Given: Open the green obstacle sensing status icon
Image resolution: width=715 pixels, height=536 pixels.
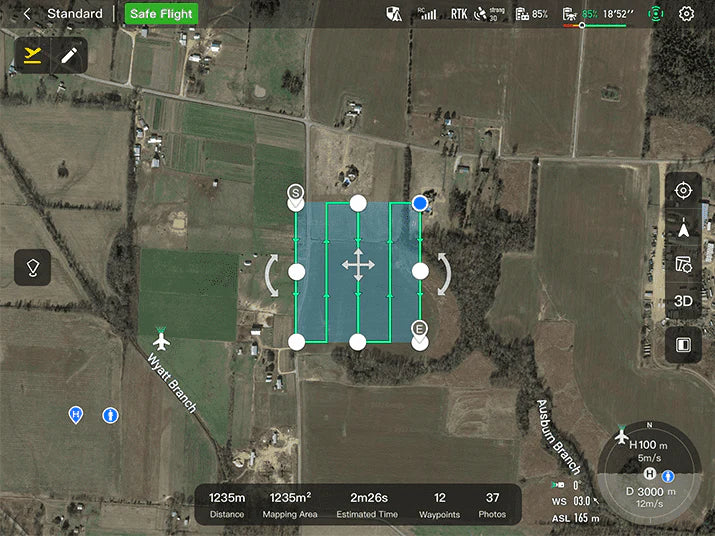Looking at the screenshot, I should coord(655,14).
